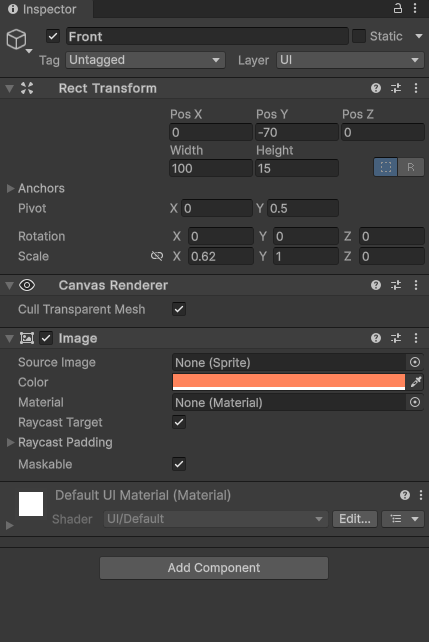Toggle the Front object active checkbox
The height and width of the screenshot is (642, 429).
(53, 36)
